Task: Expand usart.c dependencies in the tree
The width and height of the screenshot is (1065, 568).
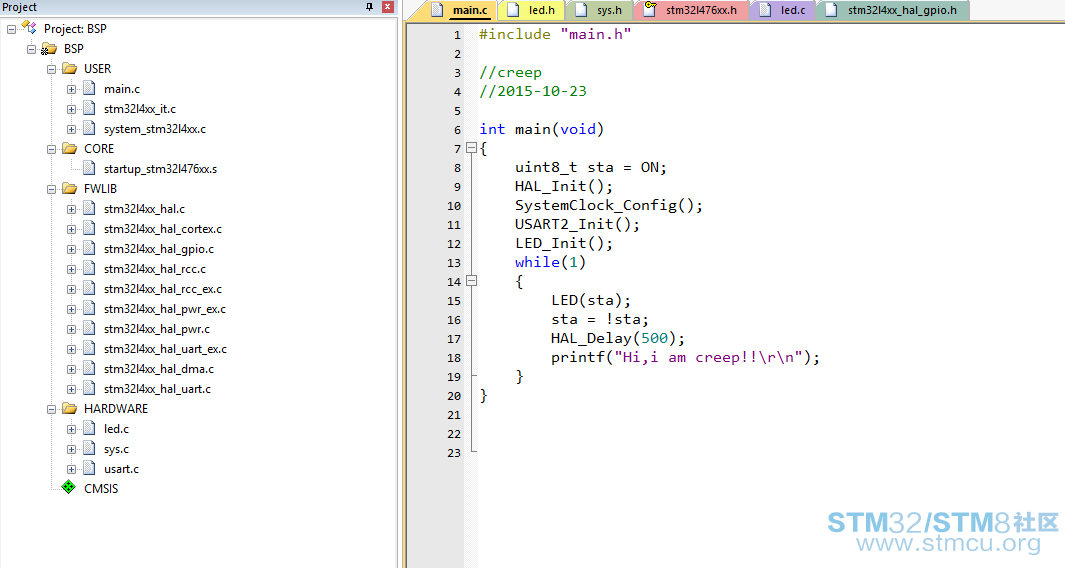Action: click(71, 469)
